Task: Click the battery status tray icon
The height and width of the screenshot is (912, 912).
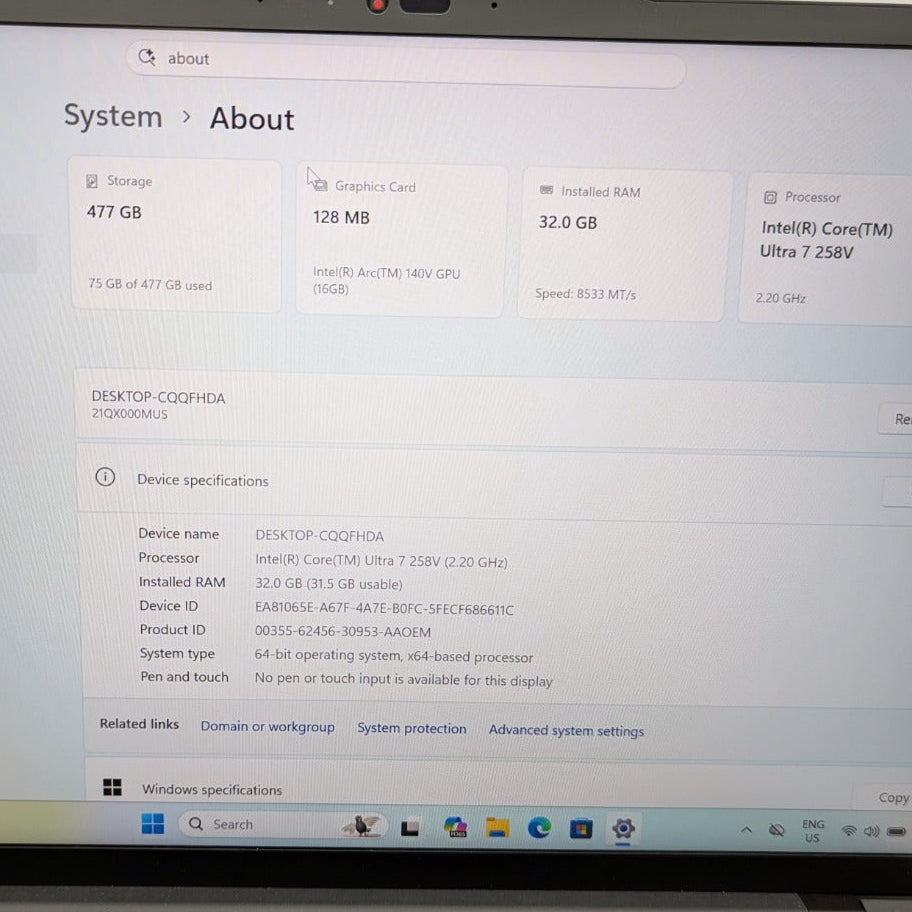Action: [896, 832]
